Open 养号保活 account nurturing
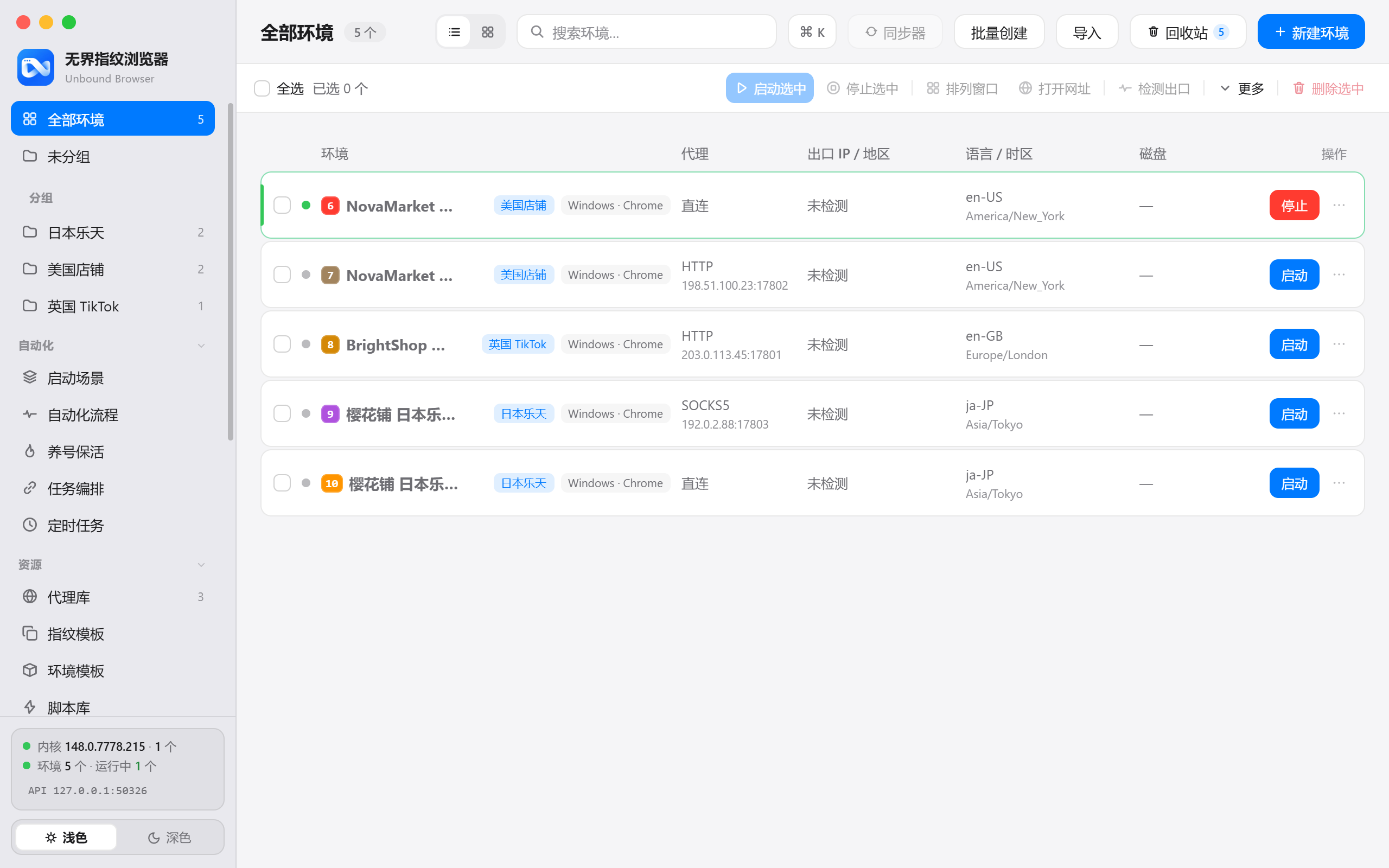 point(112,451)
